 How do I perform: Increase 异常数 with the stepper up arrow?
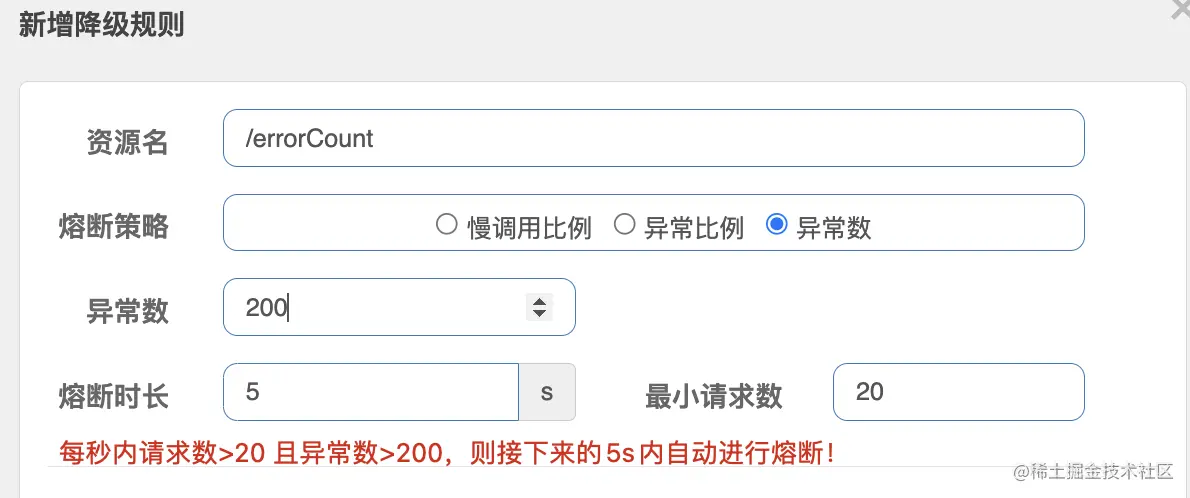pyautogui.click(x=539, y=301)
